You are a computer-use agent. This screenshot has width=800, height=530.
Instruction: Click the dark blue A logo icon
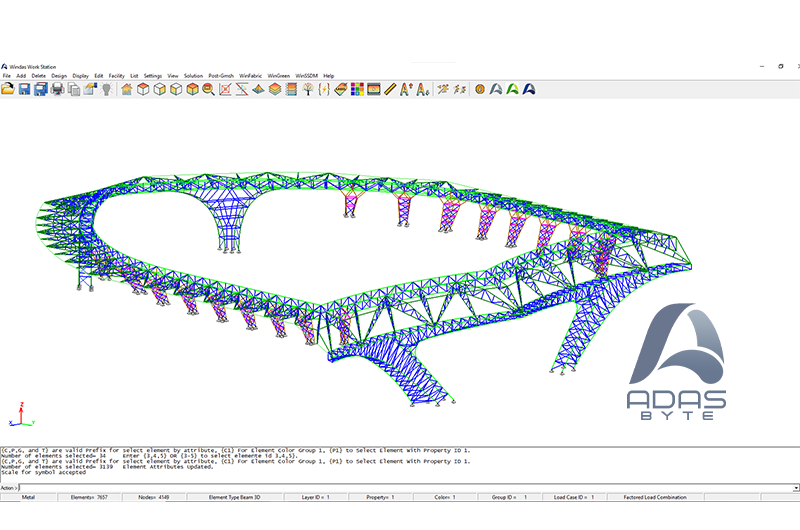(529, 89)
